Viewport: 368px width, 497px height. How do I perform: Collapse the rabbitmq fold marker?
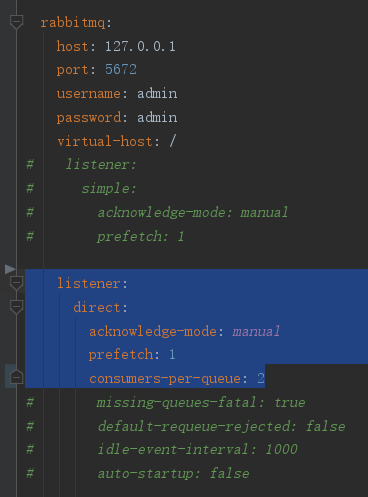coord(16,22)
